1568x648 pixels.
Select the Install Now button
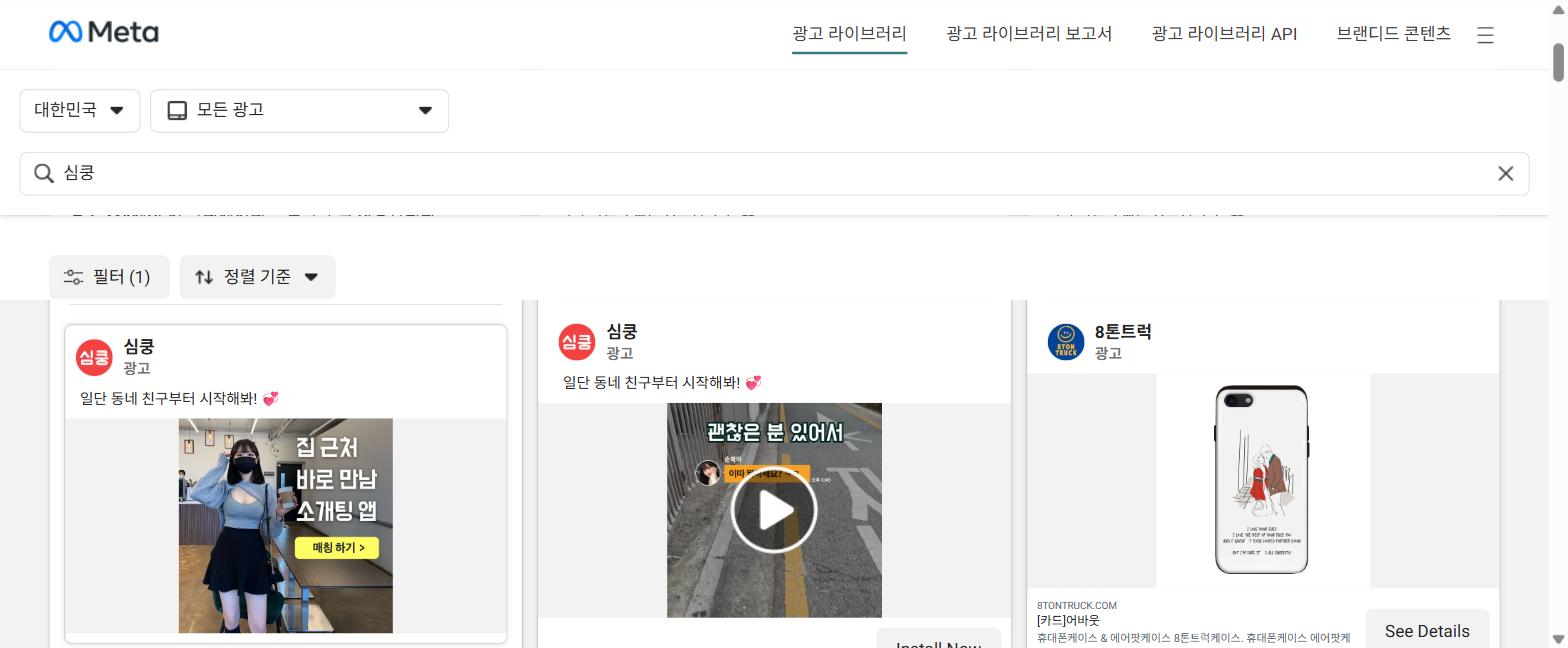pos(938,640)
